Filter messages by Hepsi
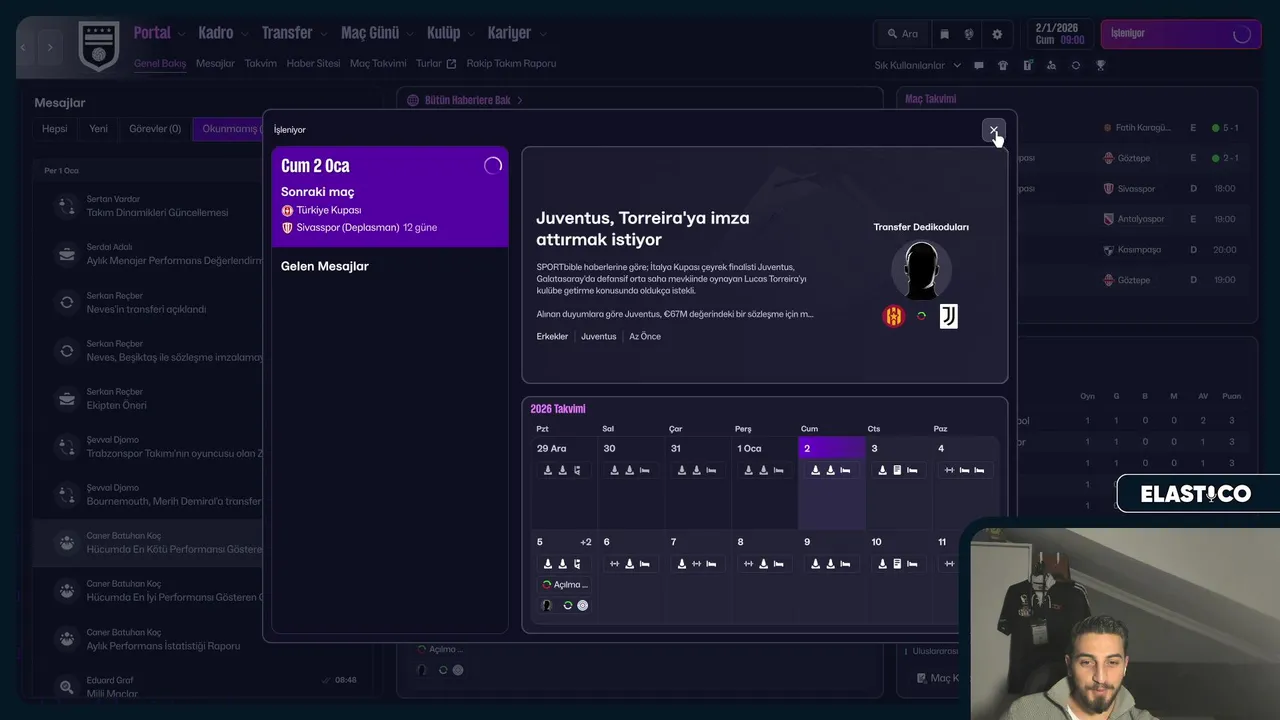Screen dimensions: 1280x720 point(55,129)
